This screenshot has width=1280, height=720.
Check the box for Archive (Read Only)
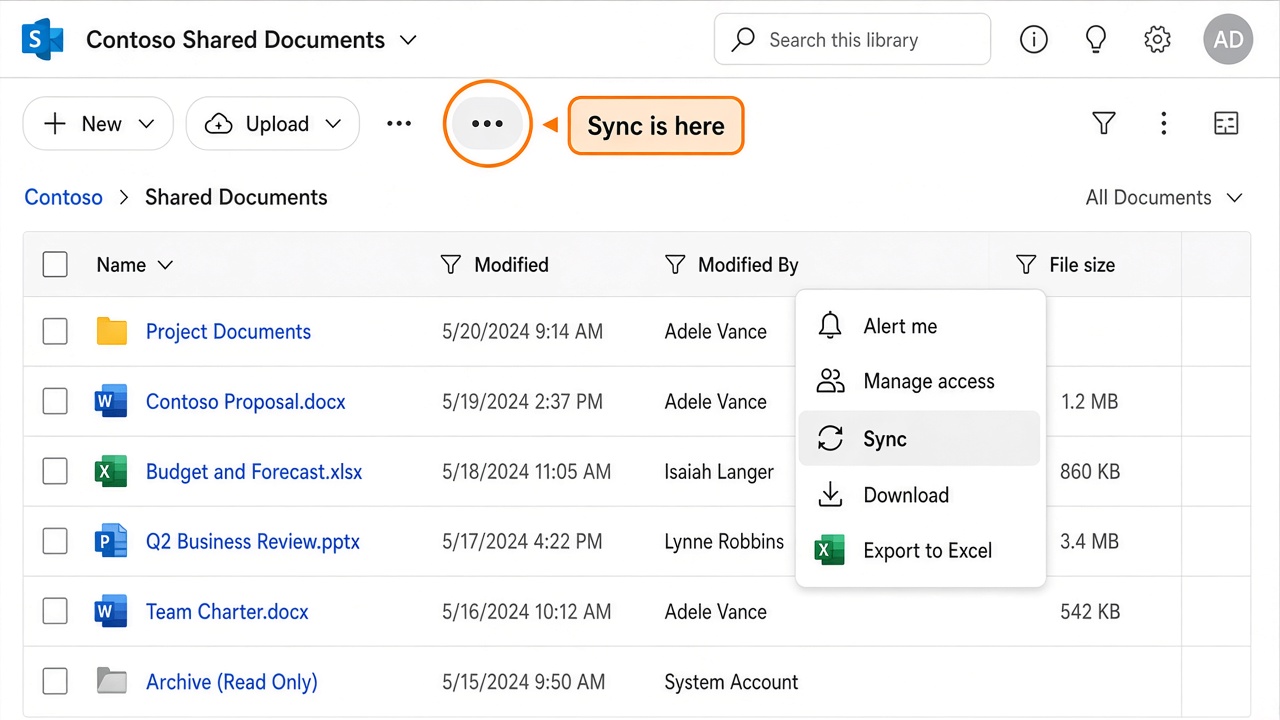point(55,681)
